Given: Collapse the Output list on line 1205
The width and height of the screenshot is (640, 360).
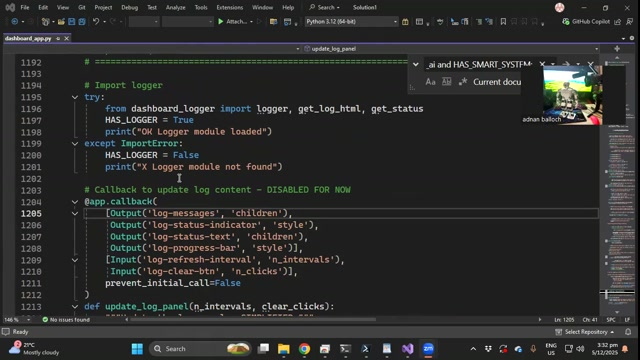Looking at the screenshot, I should 75,213.
